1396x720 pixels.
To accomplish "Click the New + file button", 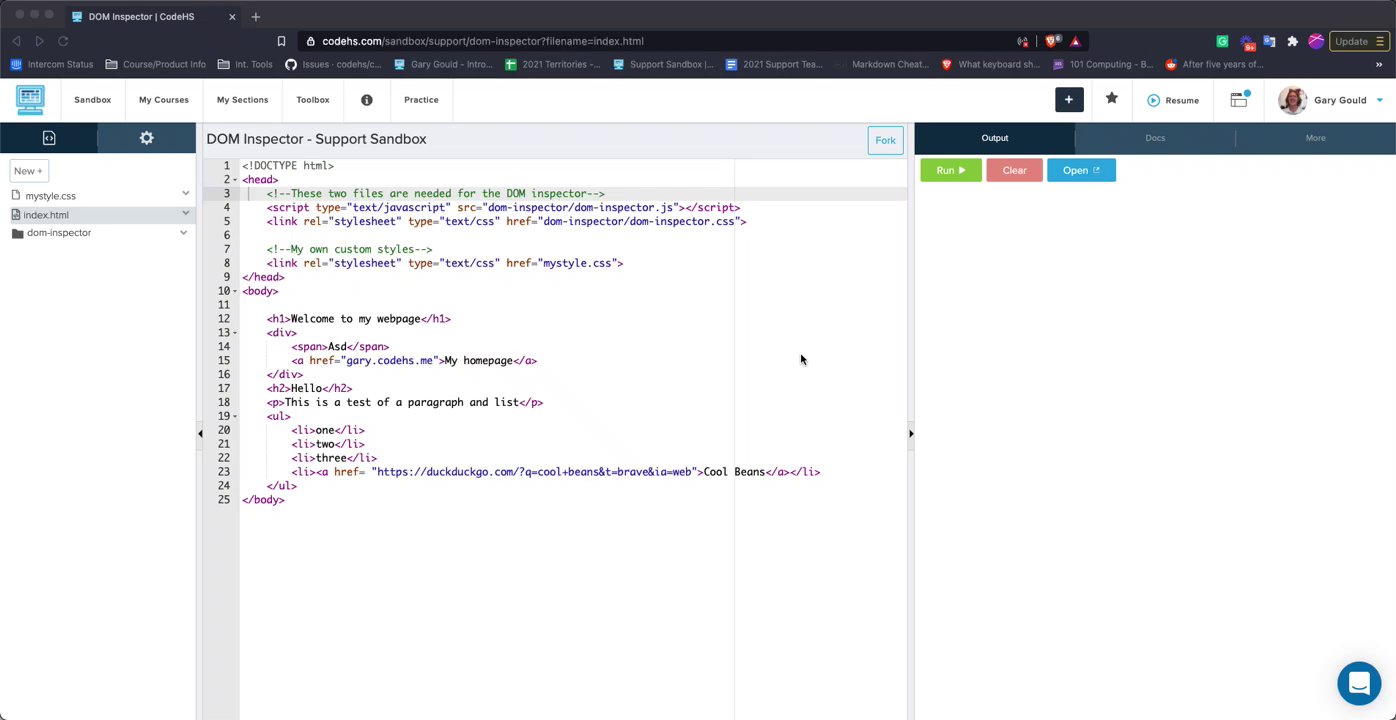I will 28,171.
